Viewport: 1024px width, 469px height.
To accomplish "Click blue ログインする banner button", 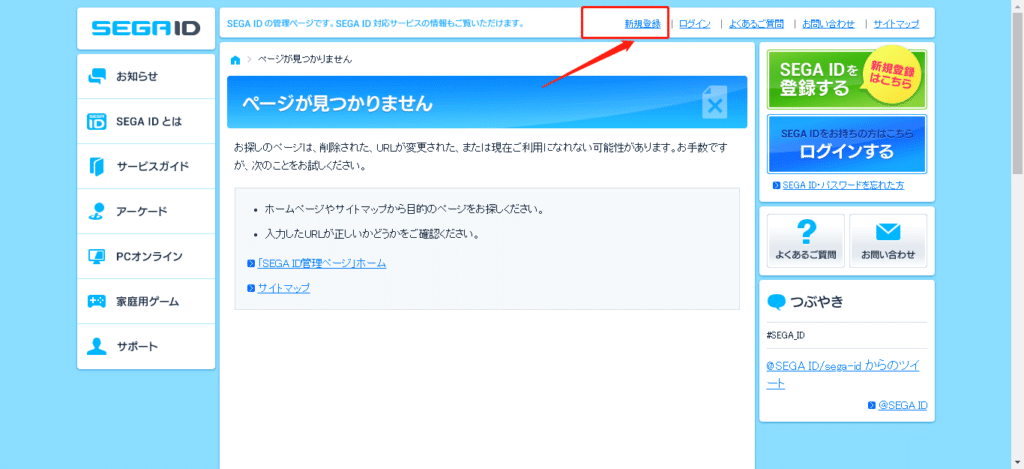I will click(x=847, y=144).
